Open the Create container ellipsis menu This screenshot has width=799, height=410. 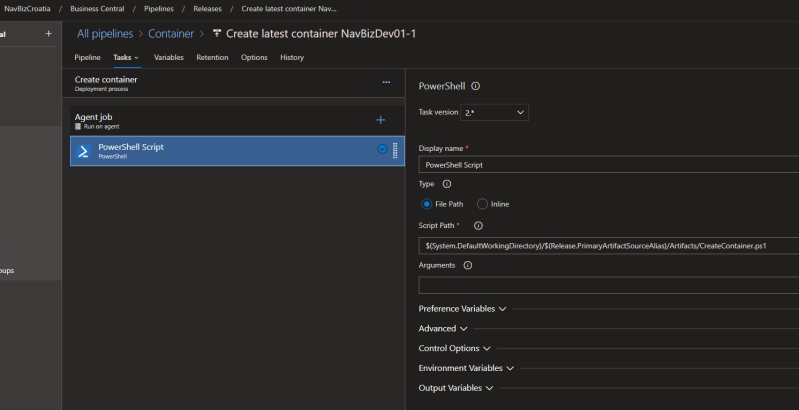(386, 82)
